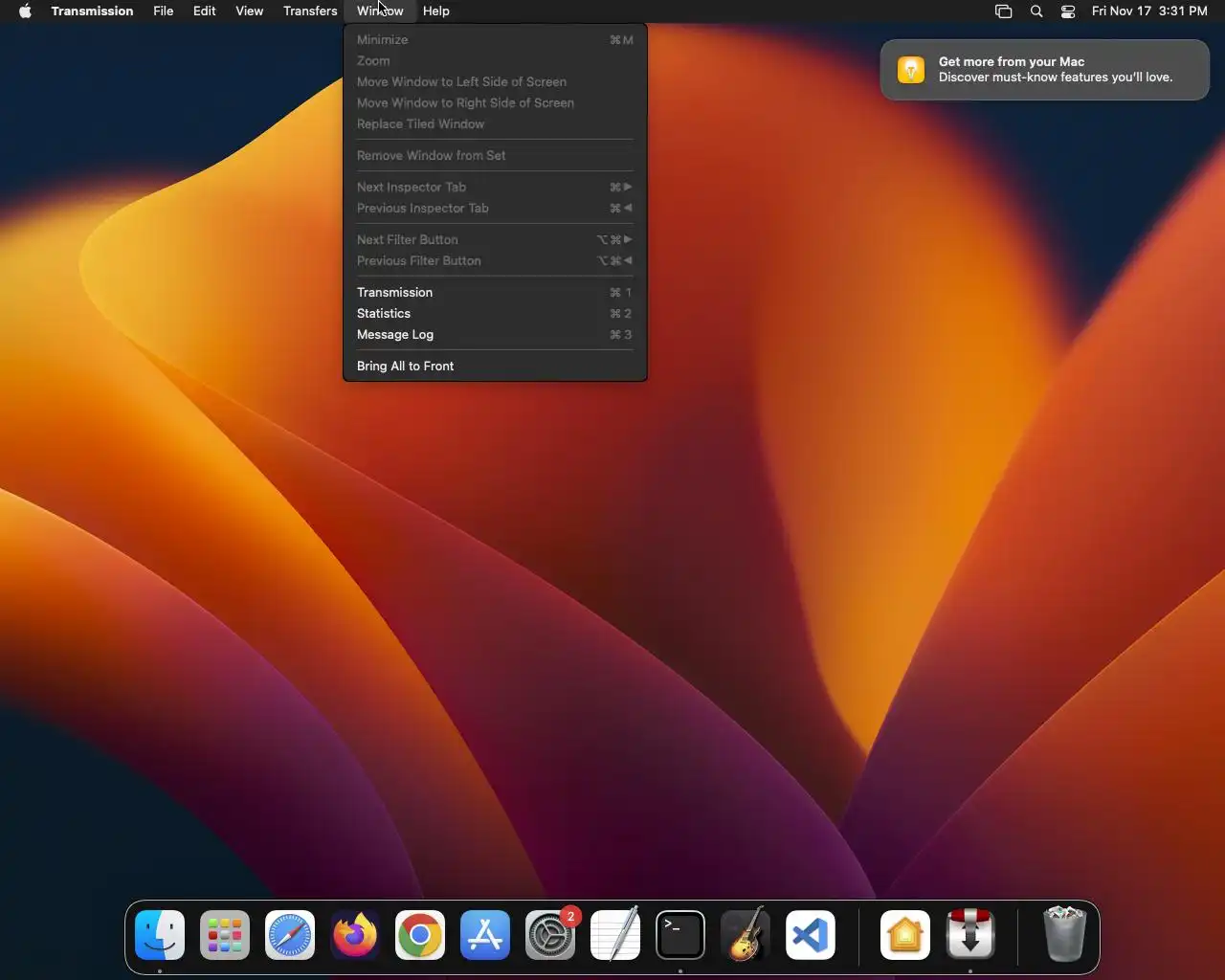The width and height of the screenshot is (1225, 980).
Task: Open Spotlight search in menu bar
Action: (1036, 11)
